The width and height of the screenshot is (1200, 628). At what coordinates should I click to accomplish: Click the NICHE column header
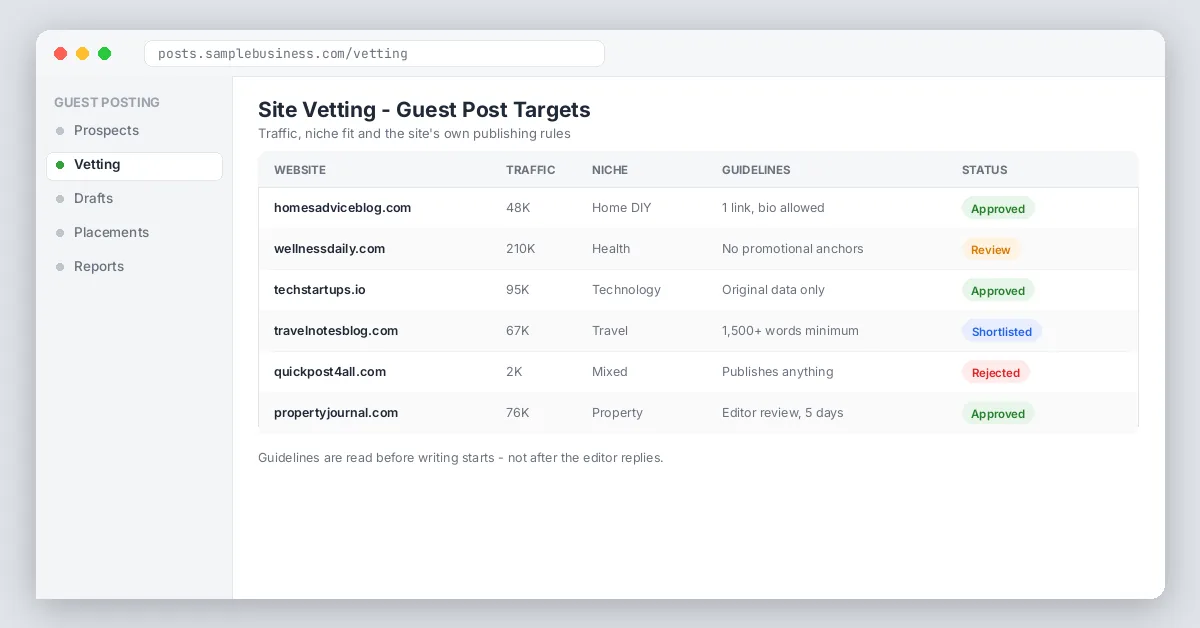click(610, 170)
